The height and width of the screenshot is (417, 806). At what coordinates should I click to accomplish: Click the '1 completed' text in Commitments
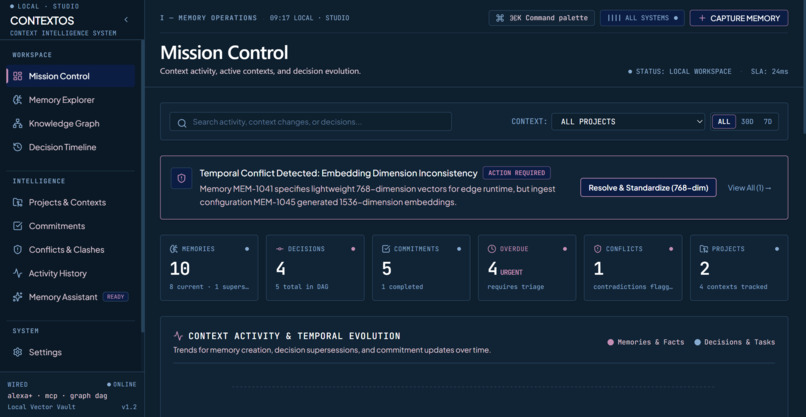click(402, 286)
